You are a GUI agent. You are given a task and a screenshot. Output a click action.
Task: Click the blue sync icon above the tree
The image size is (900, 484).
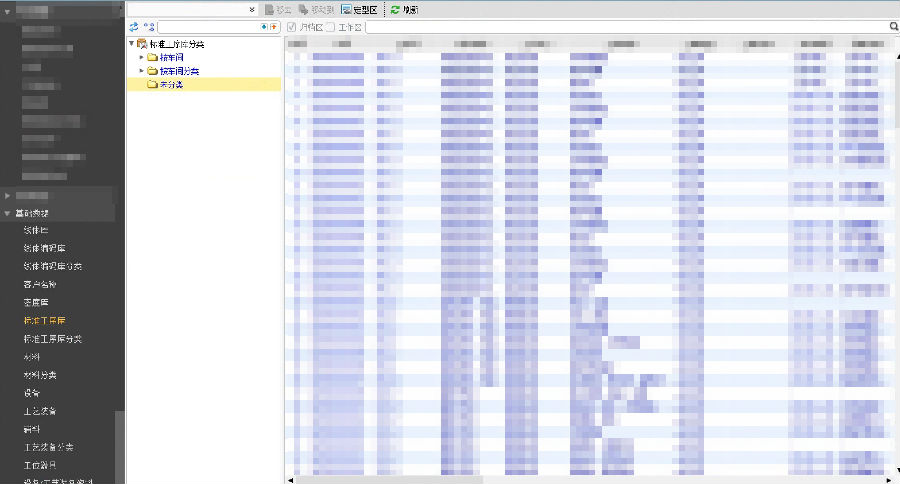pyautogui.click(x=133, y=27)
